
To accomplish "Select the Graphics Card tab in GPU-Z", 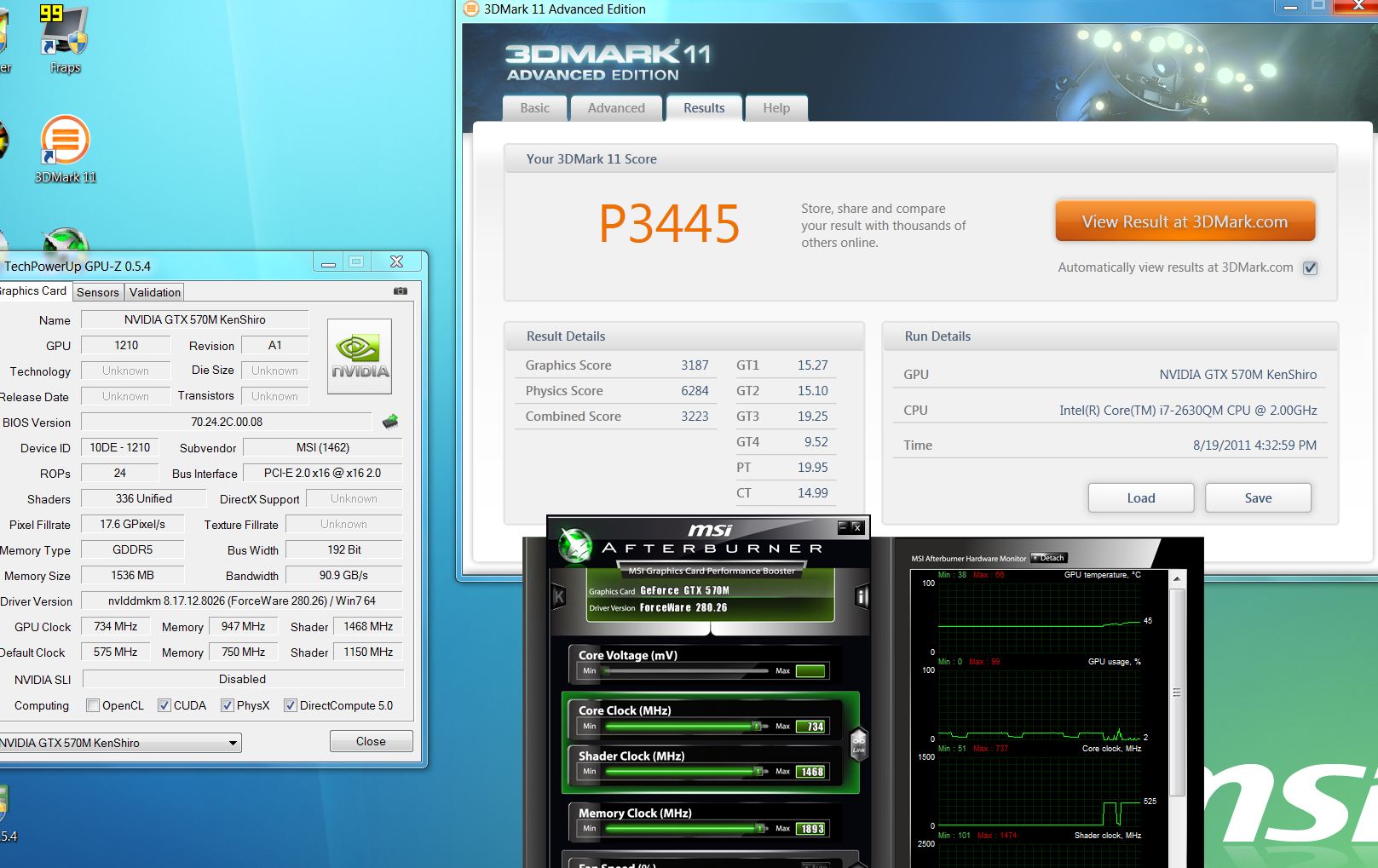I will [34, 290].
